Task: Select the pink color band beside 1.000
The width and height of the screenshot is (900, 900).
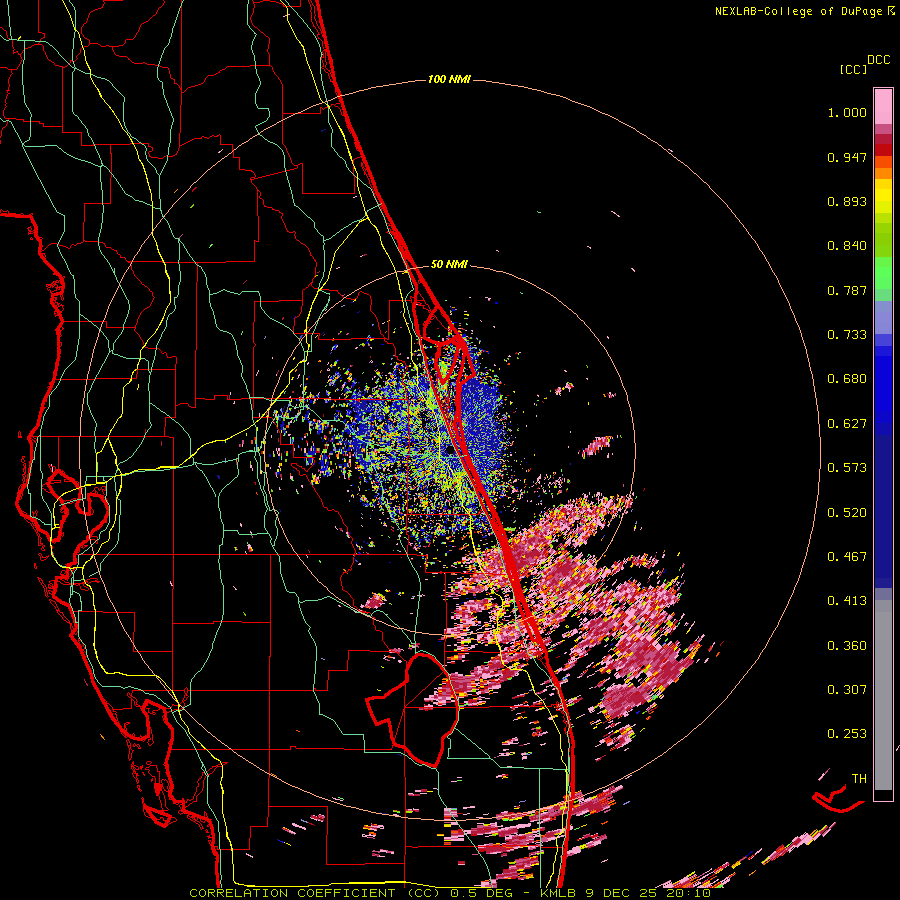Action: coord(883,107)
